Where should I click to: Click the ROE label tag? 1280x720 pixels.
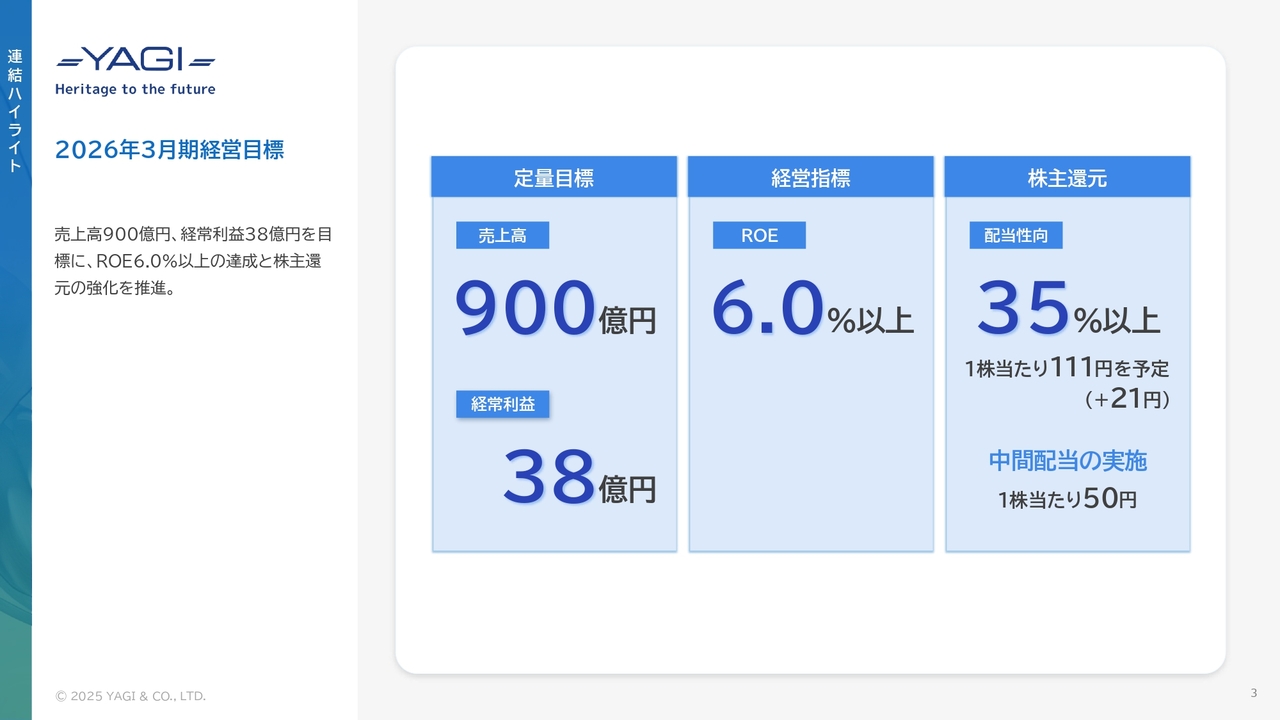pos(759,236)
